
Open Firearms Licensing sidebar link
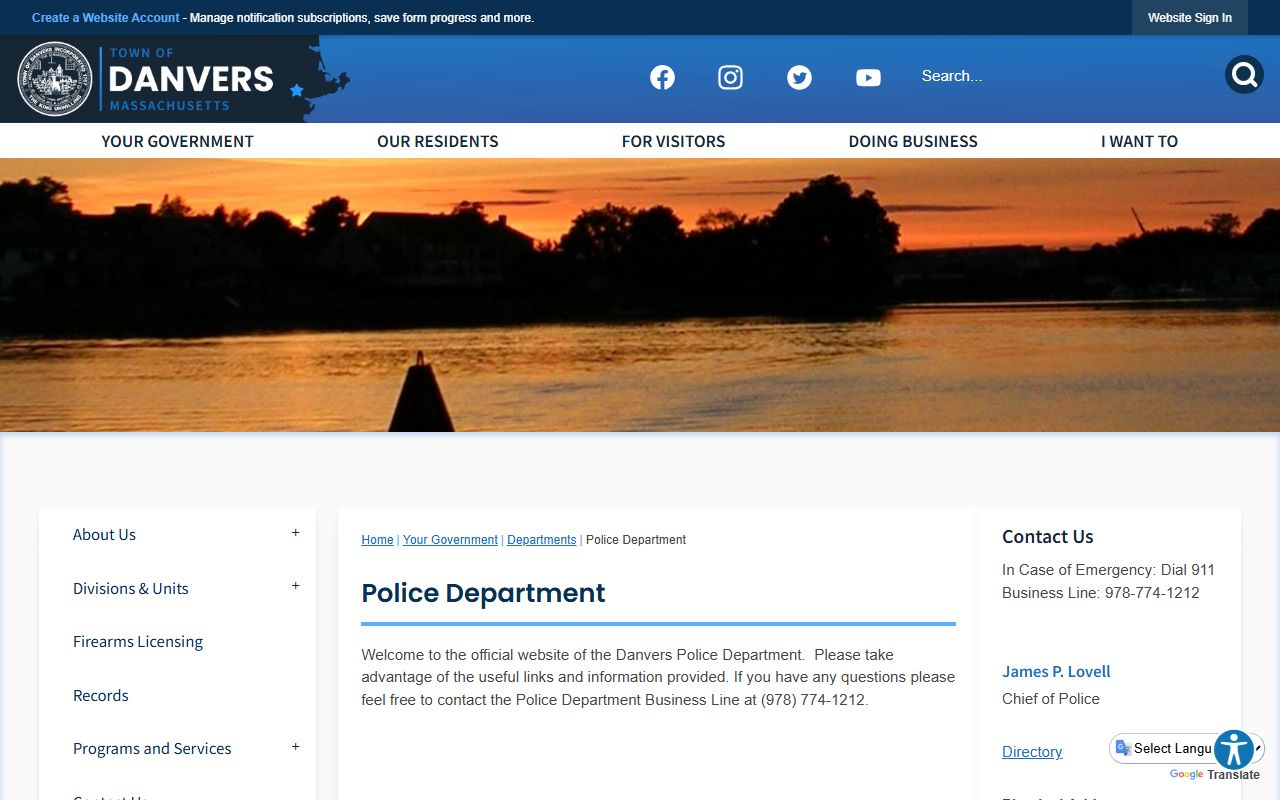(138, 642)
